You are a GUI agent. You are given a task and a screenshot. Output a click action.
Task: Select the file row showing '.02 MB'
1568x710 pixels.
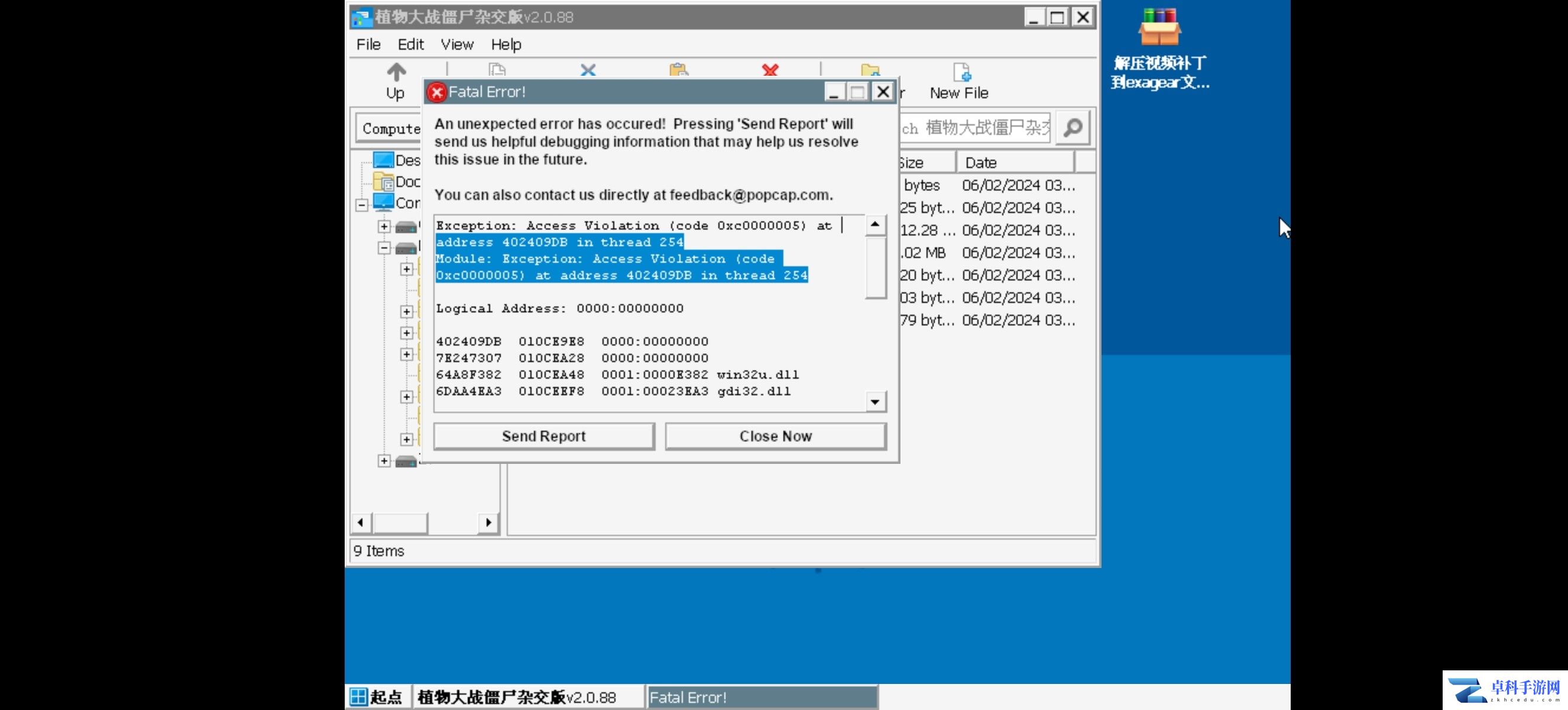(x=987, y=253)
